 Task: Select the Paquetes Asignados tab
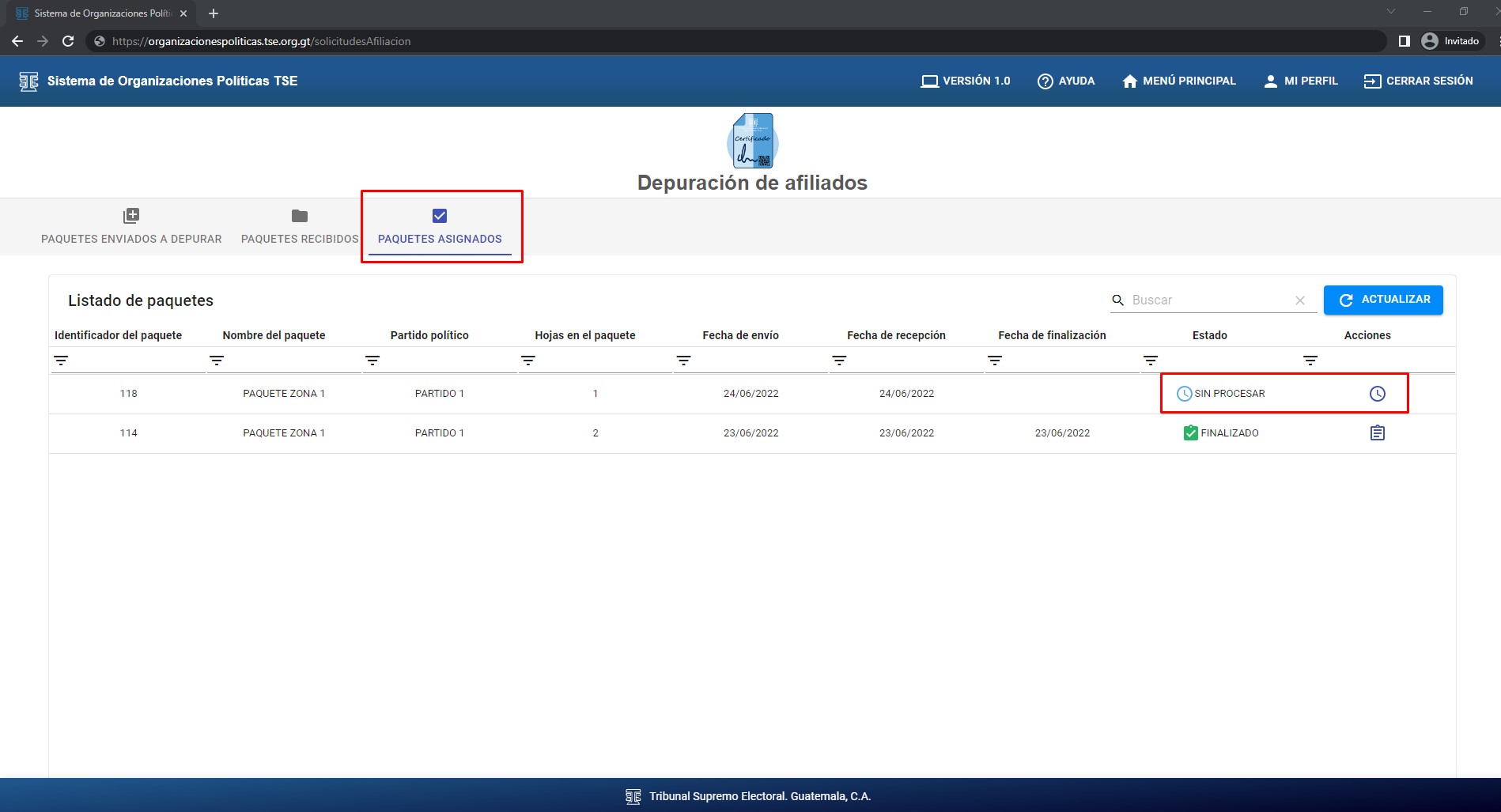(440, 226)
